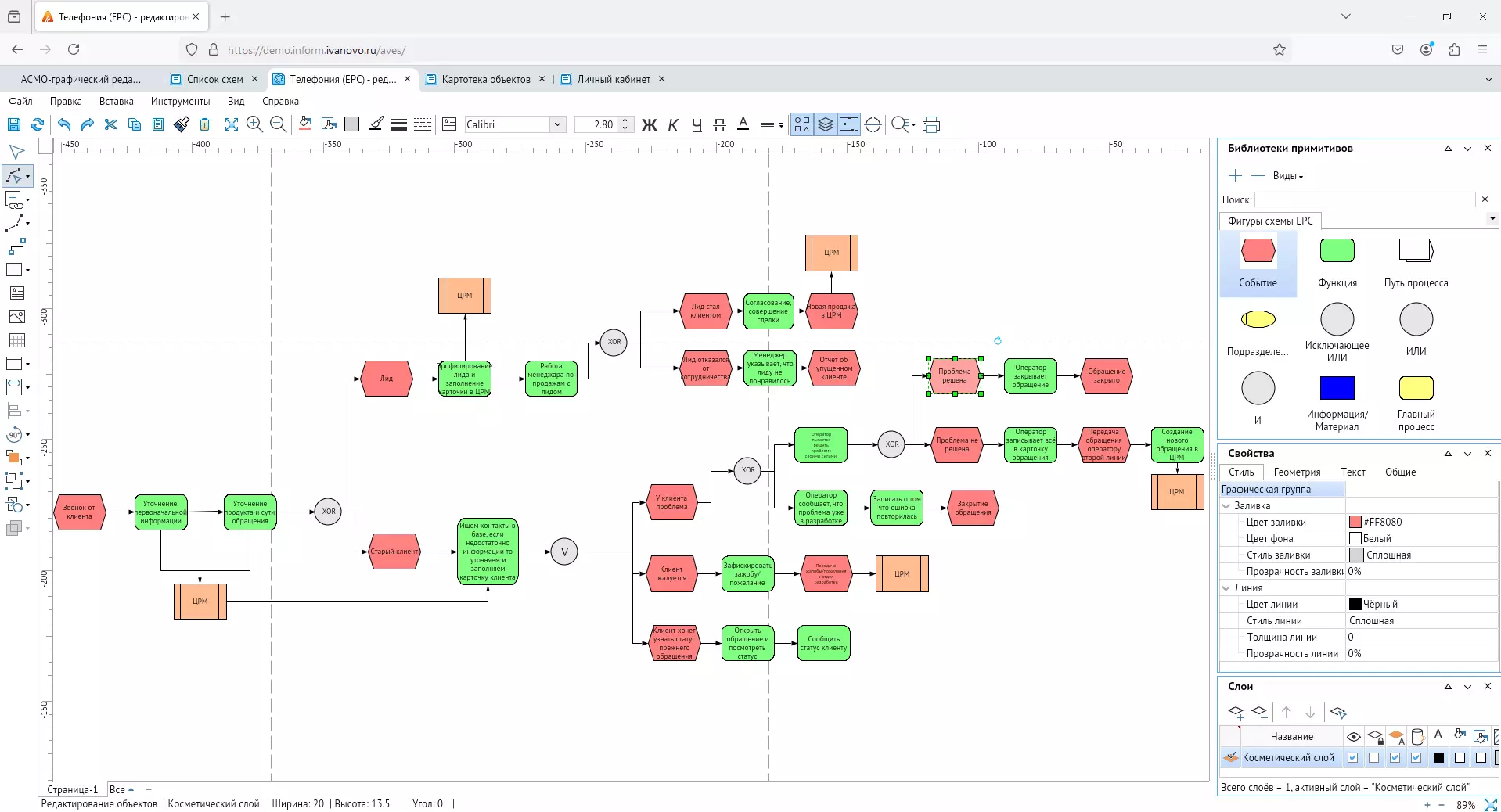Screen dimensions: 1501x812
Task: Open the Общие properties tab
Action: (1401, 472)
